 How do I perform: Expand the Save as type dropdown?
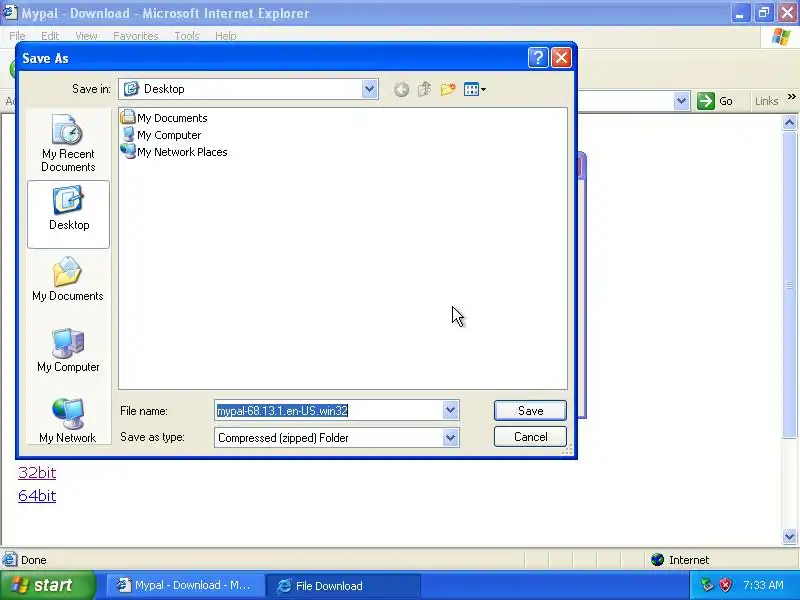(x=450, y=437)
